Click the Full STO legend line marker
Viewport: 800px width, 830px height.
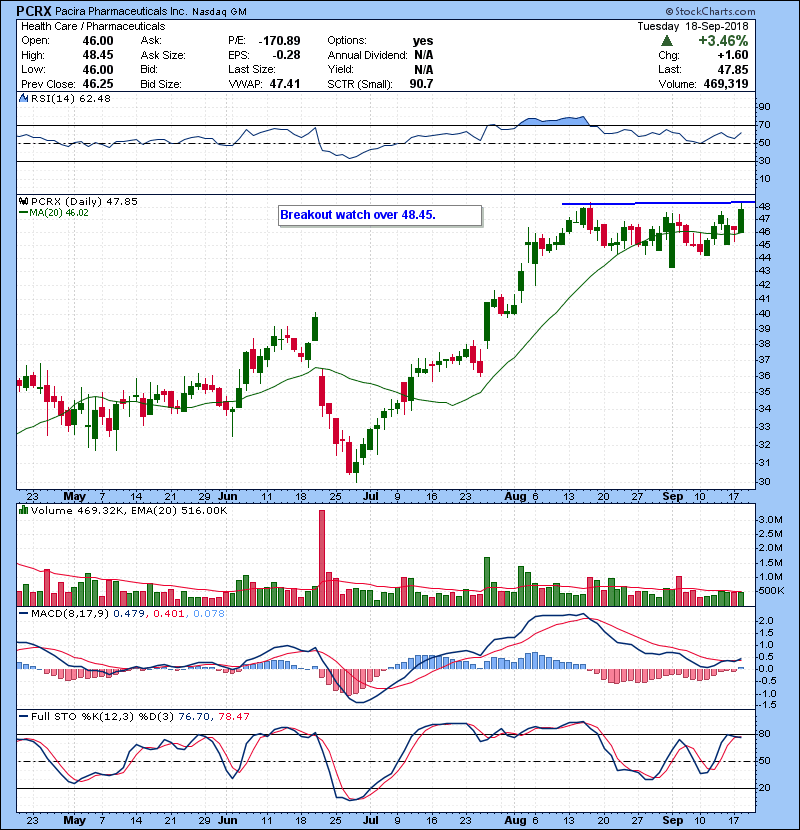[23, 716]
